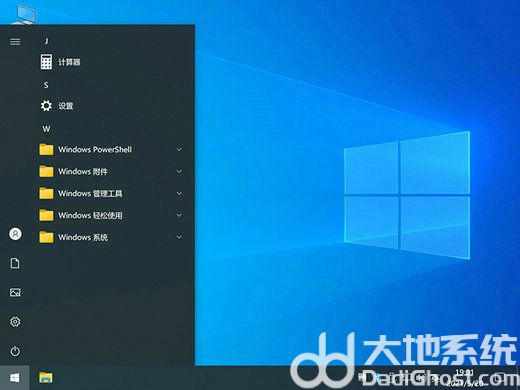
Task: Expand the Windows 管理工具 chevron
Action: (179, 193)
